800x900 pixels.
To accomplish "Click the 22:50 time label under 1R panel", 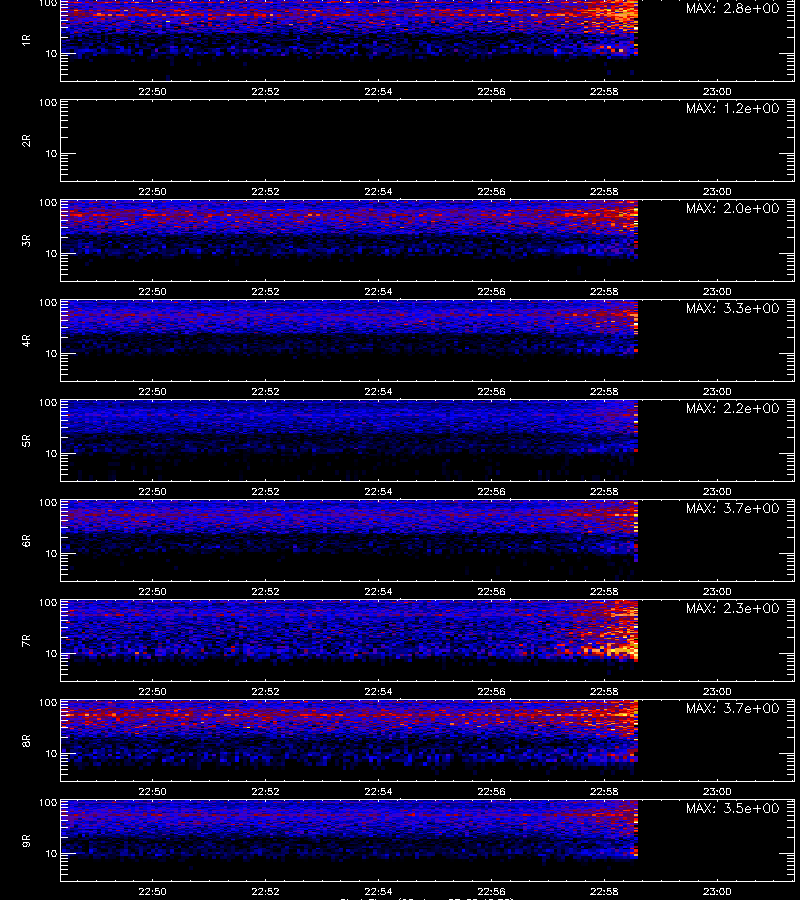I will click(152, 91).
